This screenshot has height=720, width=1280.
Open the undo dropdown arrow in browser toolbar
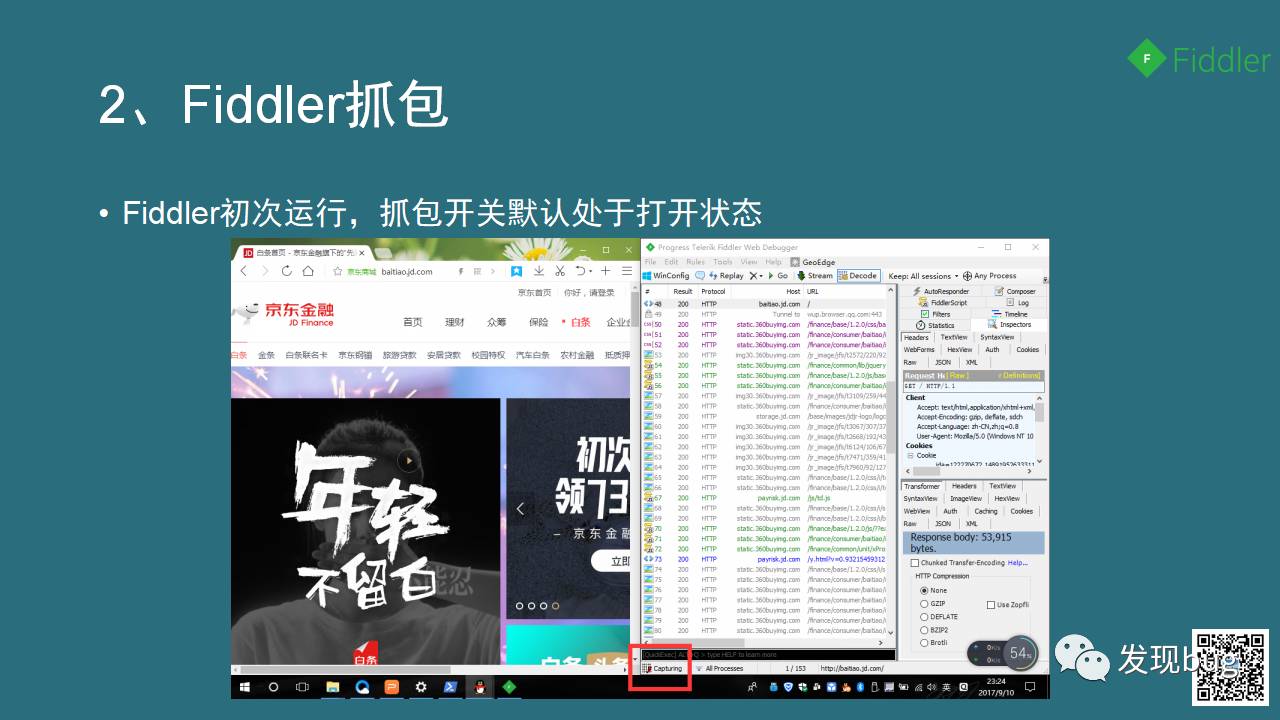pos(590,272)
